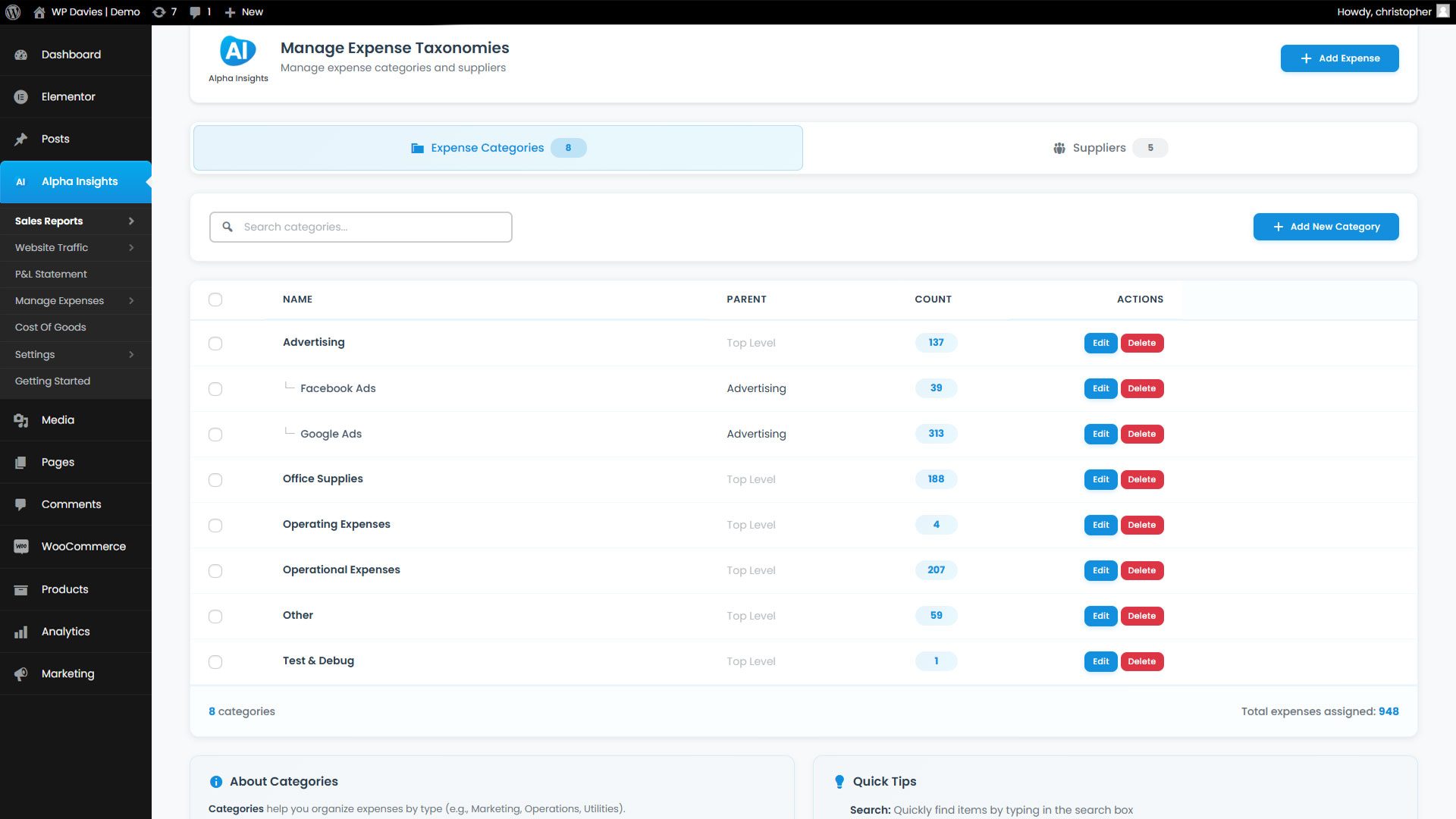Open the P&L Statement menu item
1456x819 pixels.
(x=51, y=274)
